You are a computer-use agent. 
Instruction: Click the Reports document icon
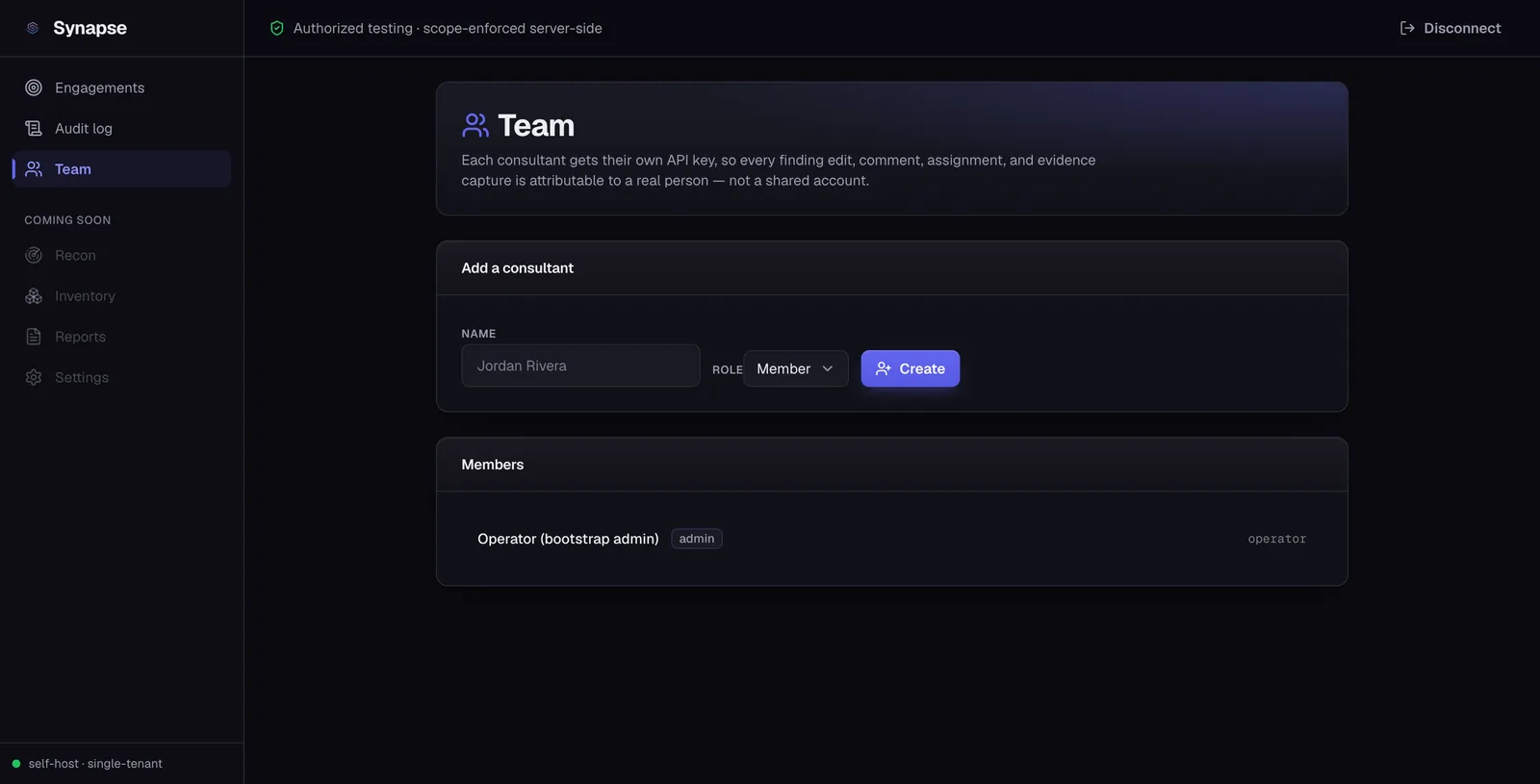coord(34,337)
